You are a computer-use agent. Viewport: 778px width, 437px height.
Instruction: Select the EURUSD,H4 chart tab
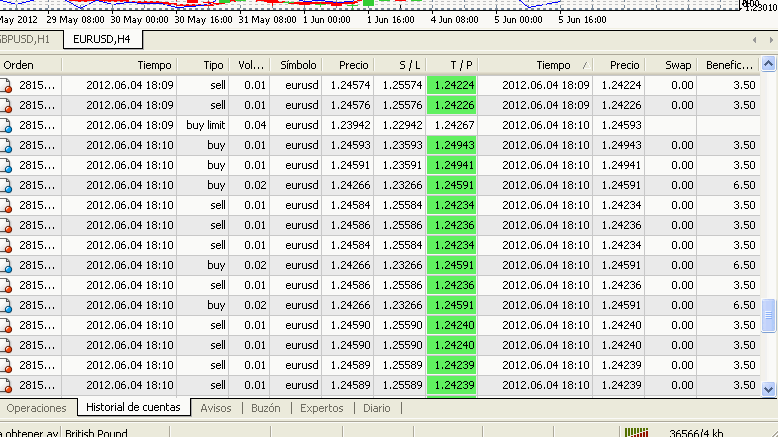click(102, 39)
